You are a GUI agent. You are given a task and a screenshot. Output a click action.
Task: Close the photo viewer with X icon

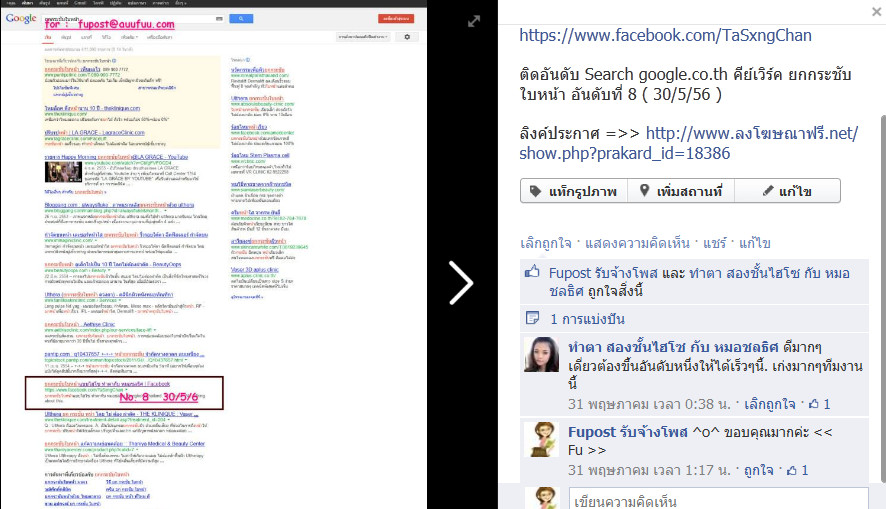tap(876, 11)
